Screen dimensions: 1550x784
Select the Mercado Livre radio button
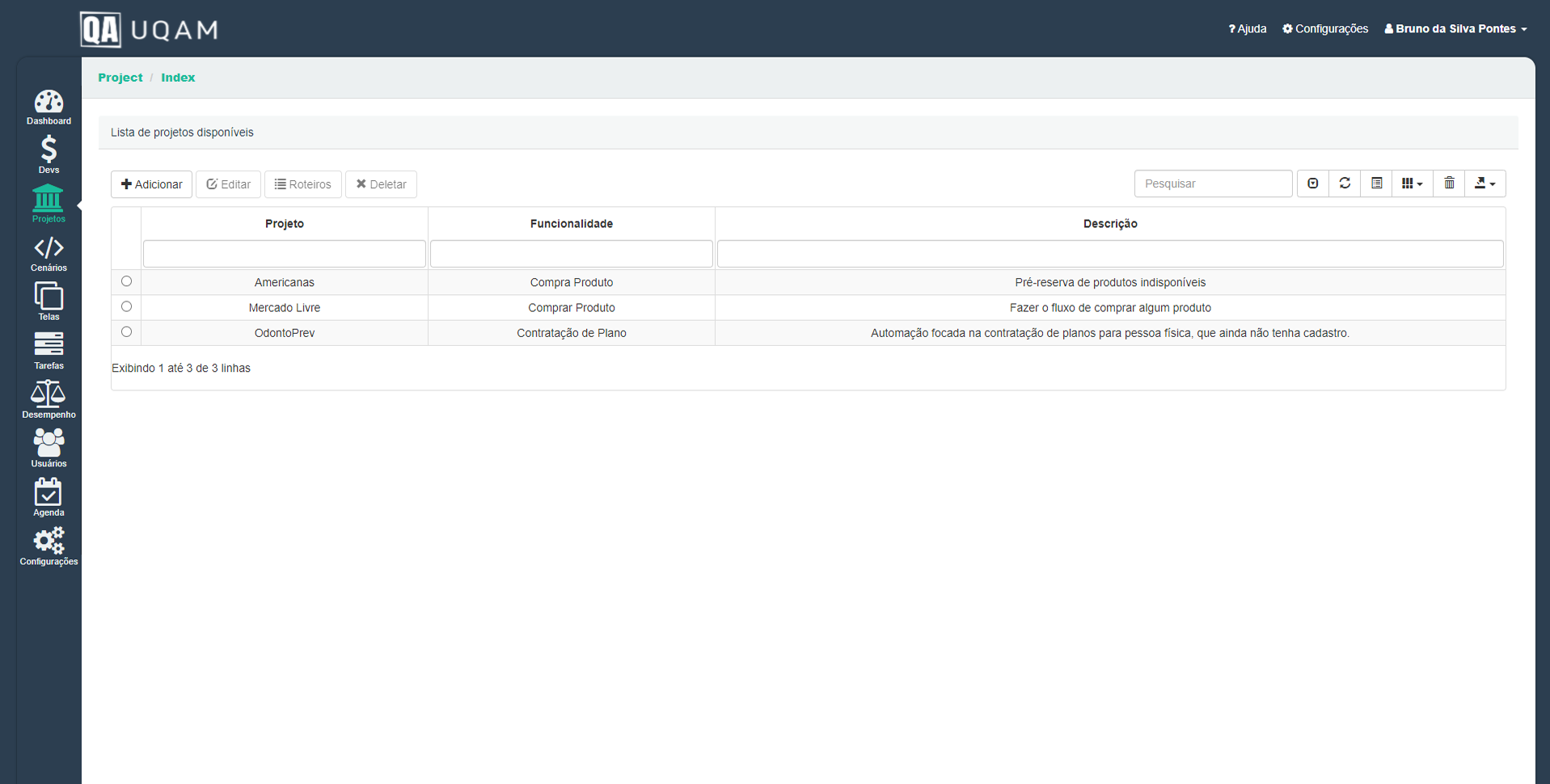tap(126, 306)
